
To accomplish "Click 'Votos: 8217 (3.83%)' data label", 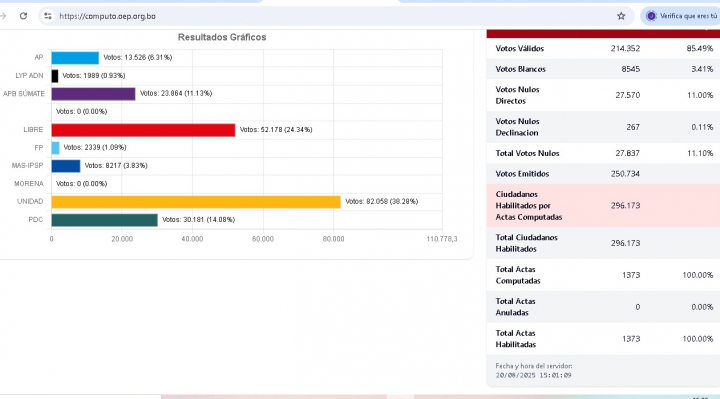I will point(116,165).
